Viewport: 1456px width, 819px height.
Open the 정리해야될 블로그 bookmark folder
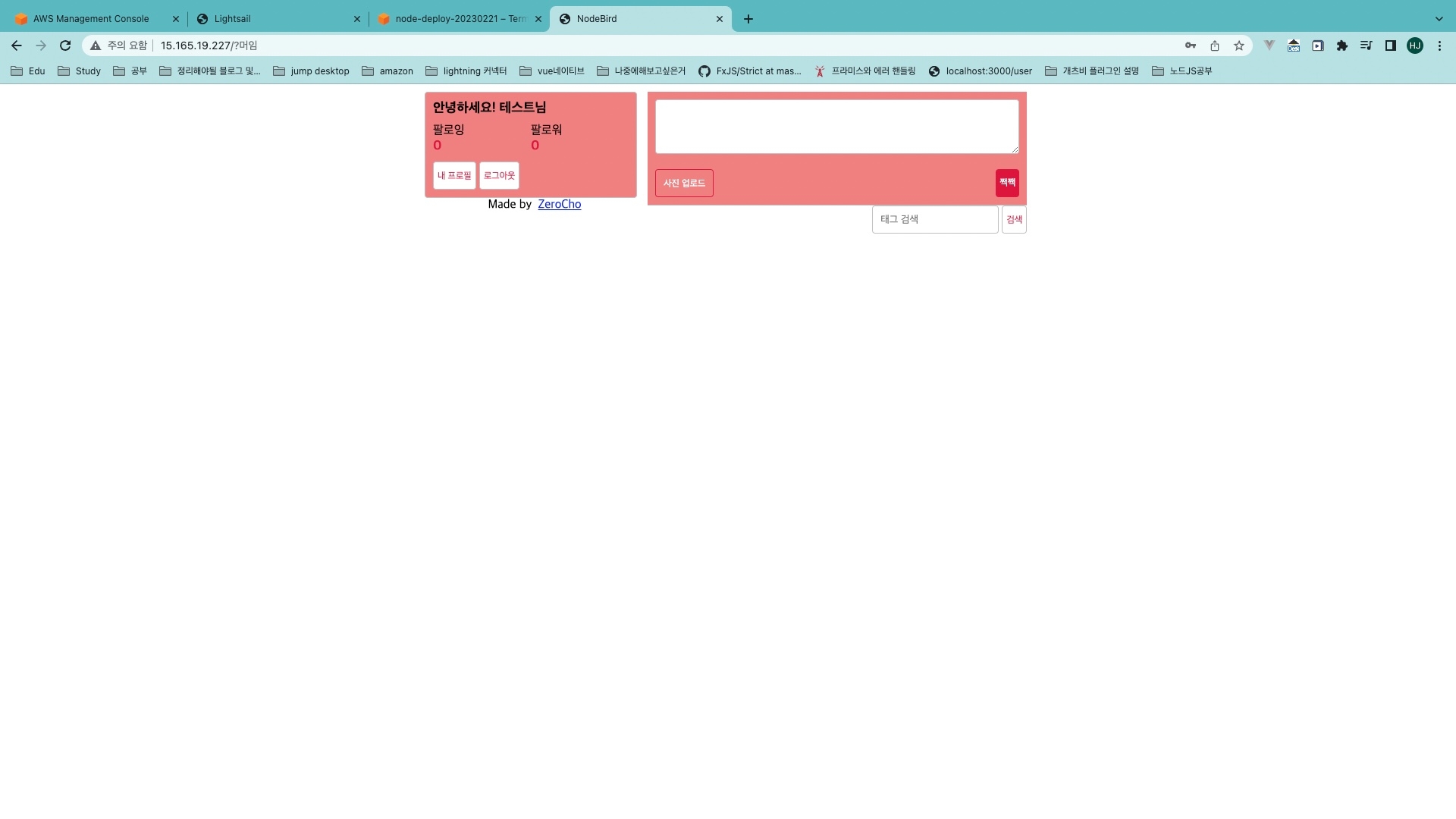tap(210, 71)
